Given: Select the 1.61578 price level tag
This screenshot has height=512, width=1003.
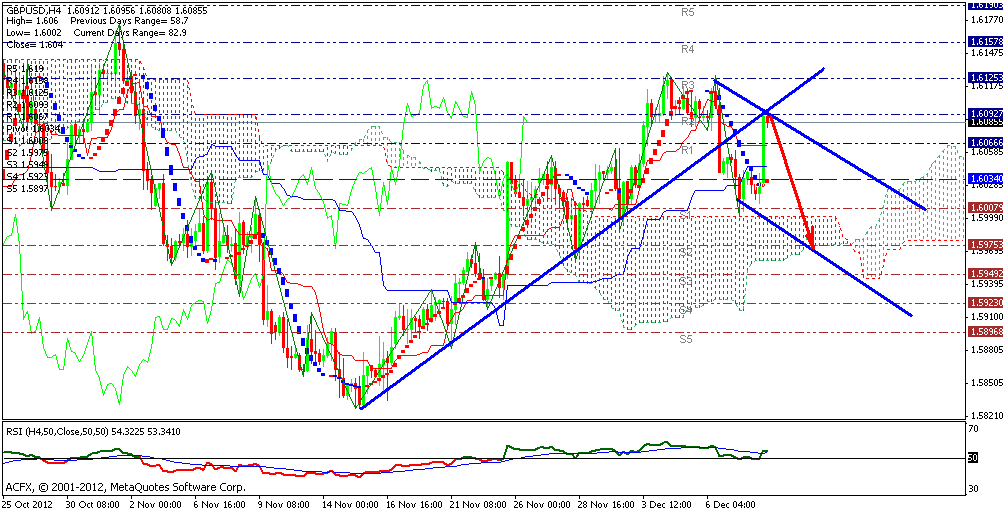Looking at the screenshot, I should pos(984,41).
